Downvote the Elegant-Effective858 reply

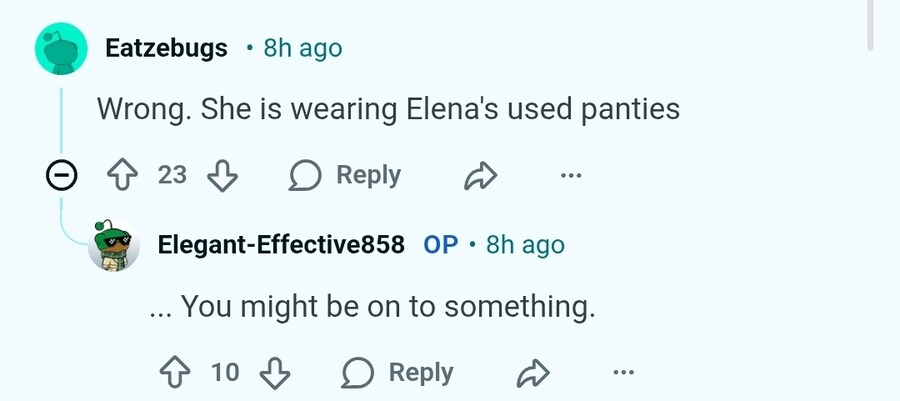[x=275, y=373]
